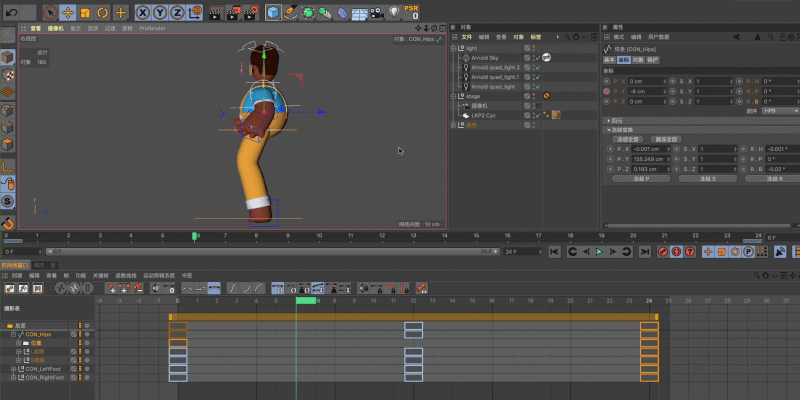Click the green current-frame marker in dope sheet
This screenshot has width=800, height=400.
tap(306, 301)
